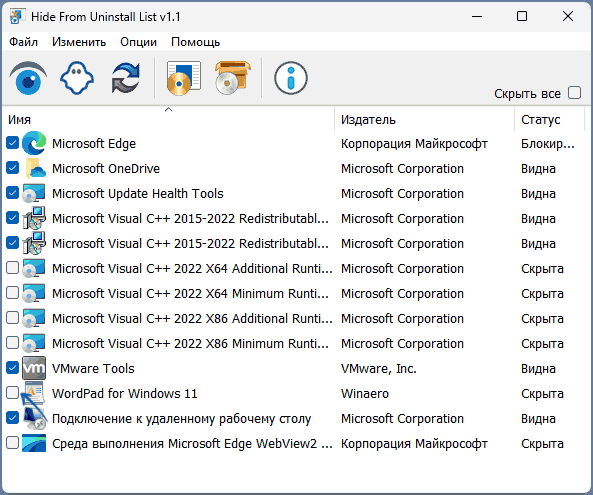This screenshot has width=593, height=495.
Task: Click Скрыта status in the WordPad row
Action: pos(542,394)
